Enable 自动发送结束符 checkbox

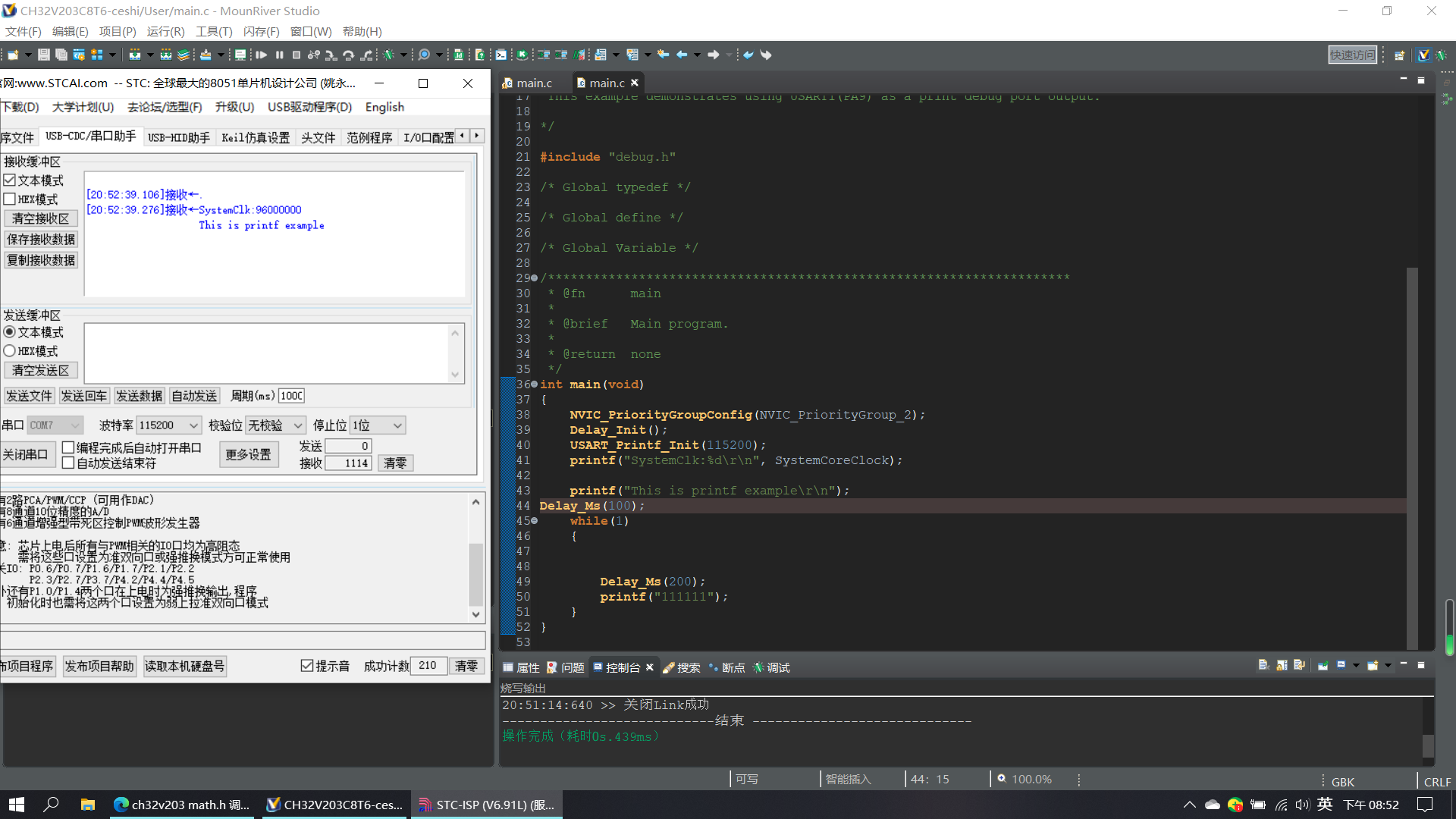(x=68, y=463)
